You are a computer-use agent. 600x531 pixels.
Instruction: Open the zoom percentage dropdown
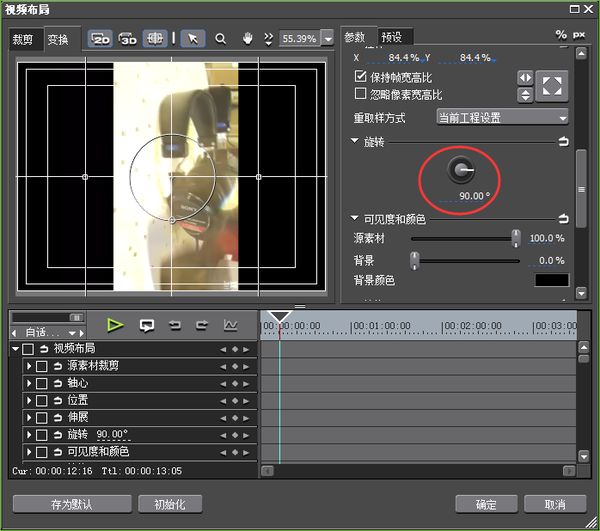[x=328, y=39]
